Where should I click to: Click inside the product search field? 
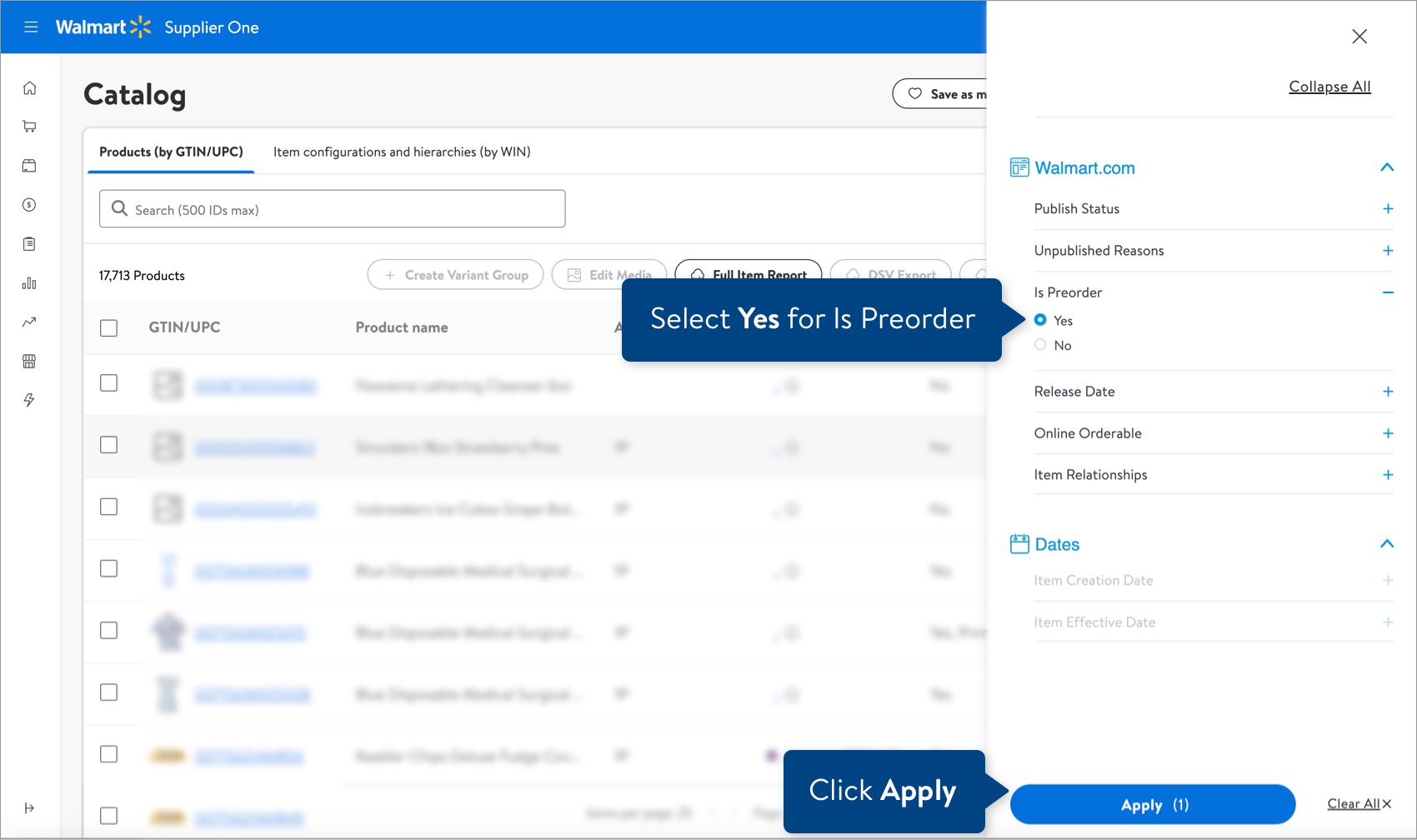pyautogui.click(x=332, y=208)
